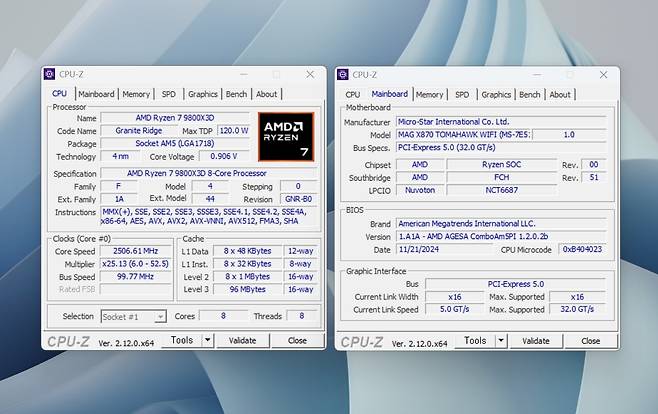Click the CPU-Z icon in the left window title bar
Image resolution: width=658 pixels, height=414 pixels.
(x=50, y=74)
